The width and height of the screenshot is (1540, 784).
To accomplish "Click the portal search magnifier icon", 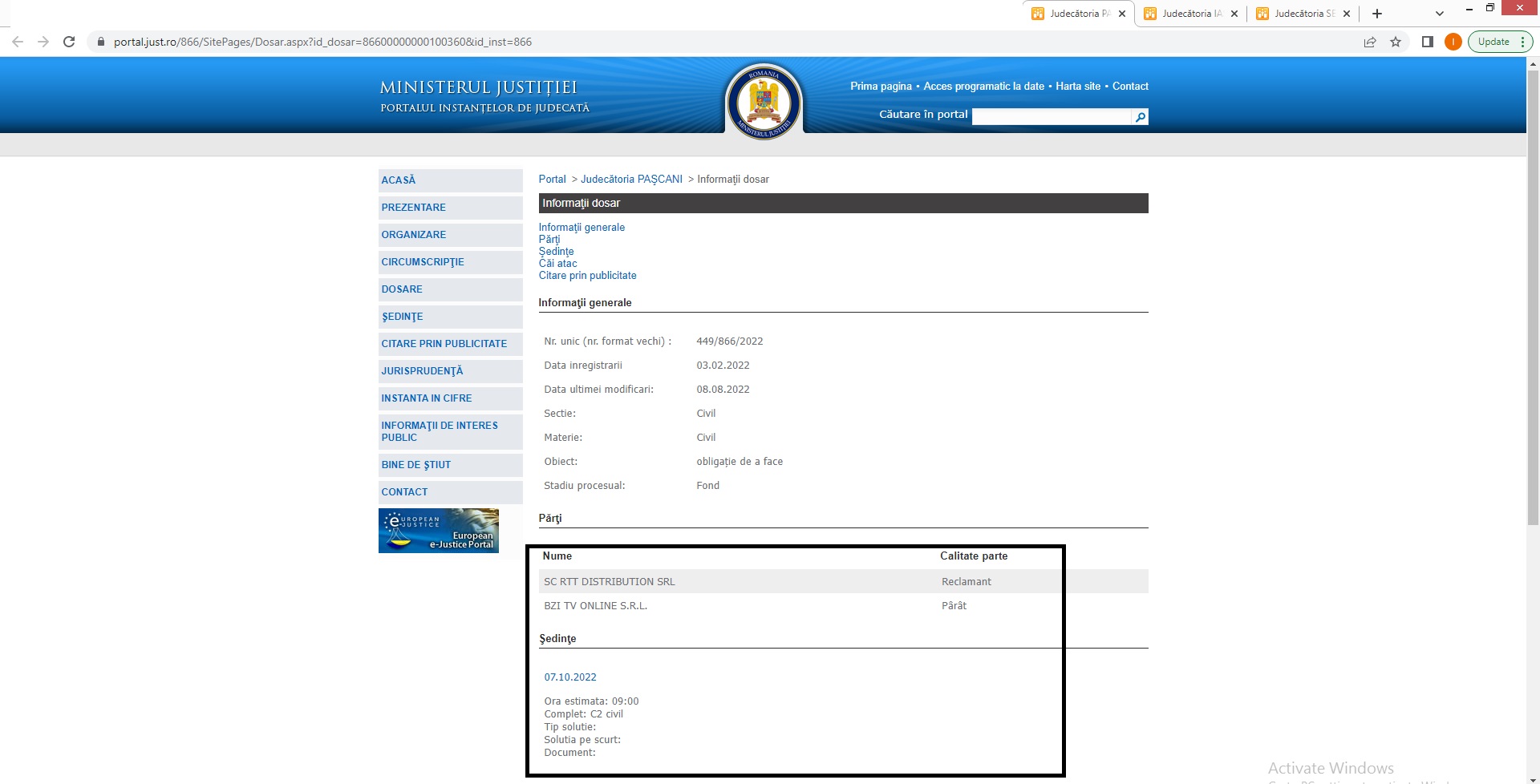I will 1140,117.
